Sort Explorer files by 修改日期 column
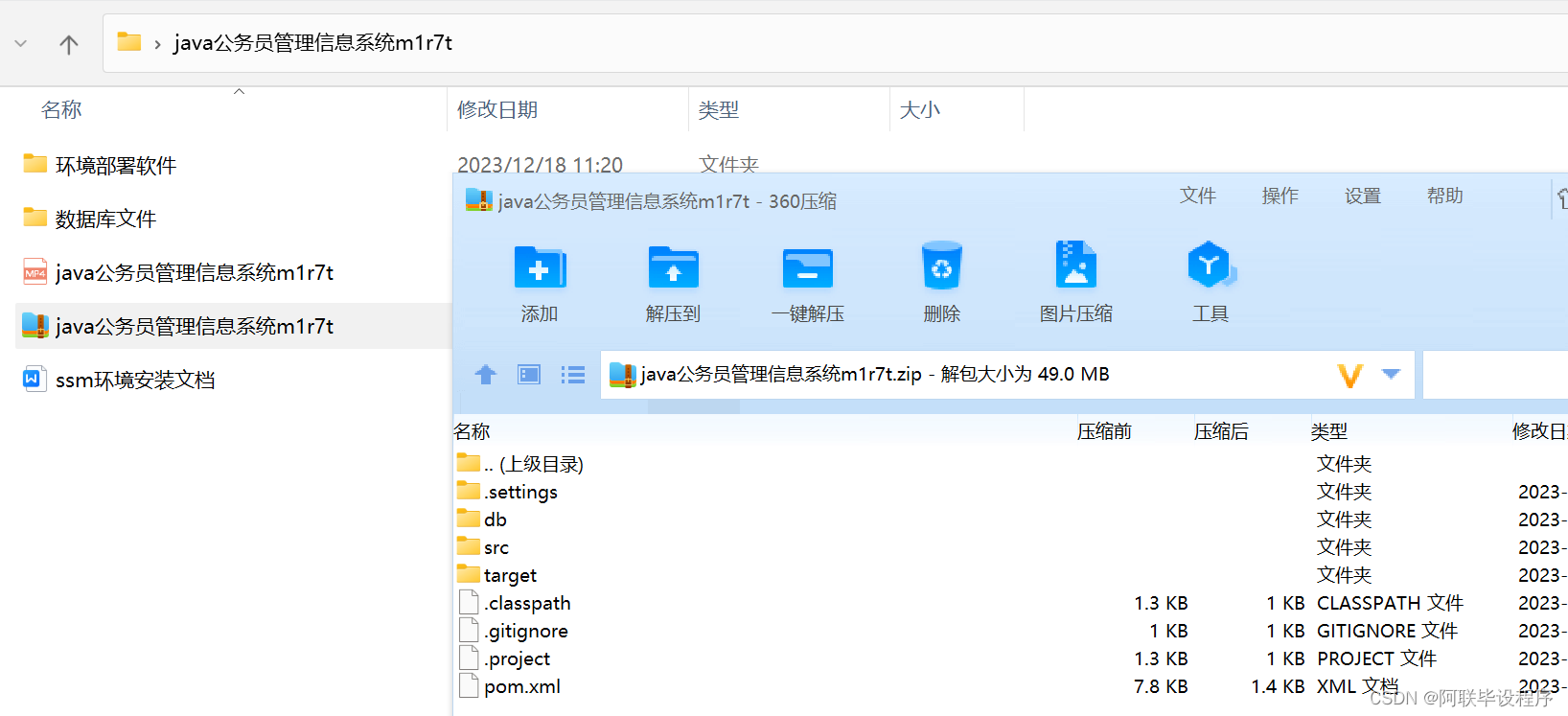Image resolution: width=1568 pixels, height=716 pixels. 497,110
